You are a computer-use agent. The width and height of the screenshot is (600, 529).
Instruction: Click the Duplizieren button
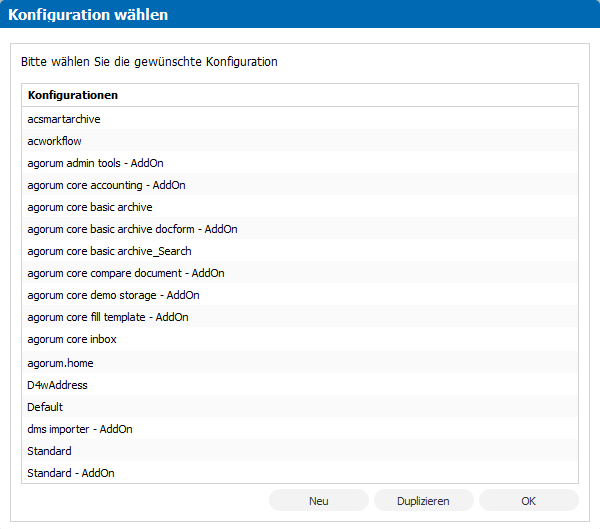(x=424, y=500)
